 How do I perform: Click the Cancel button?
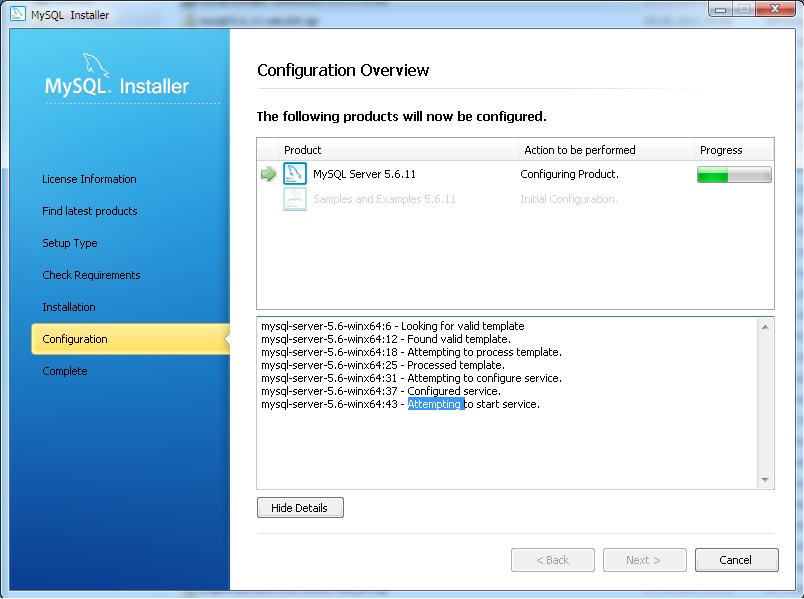(x=736, y=560)
